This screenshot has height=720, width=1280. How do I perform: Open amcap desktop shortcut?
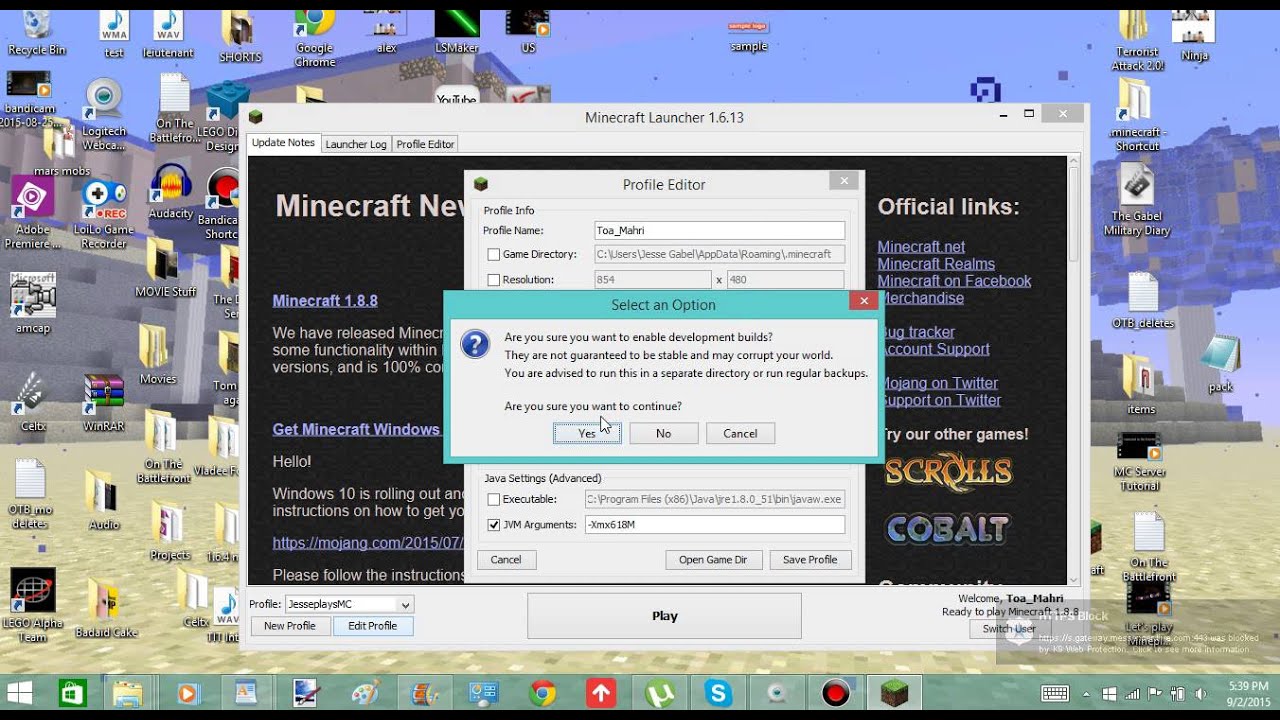point(32,303)
